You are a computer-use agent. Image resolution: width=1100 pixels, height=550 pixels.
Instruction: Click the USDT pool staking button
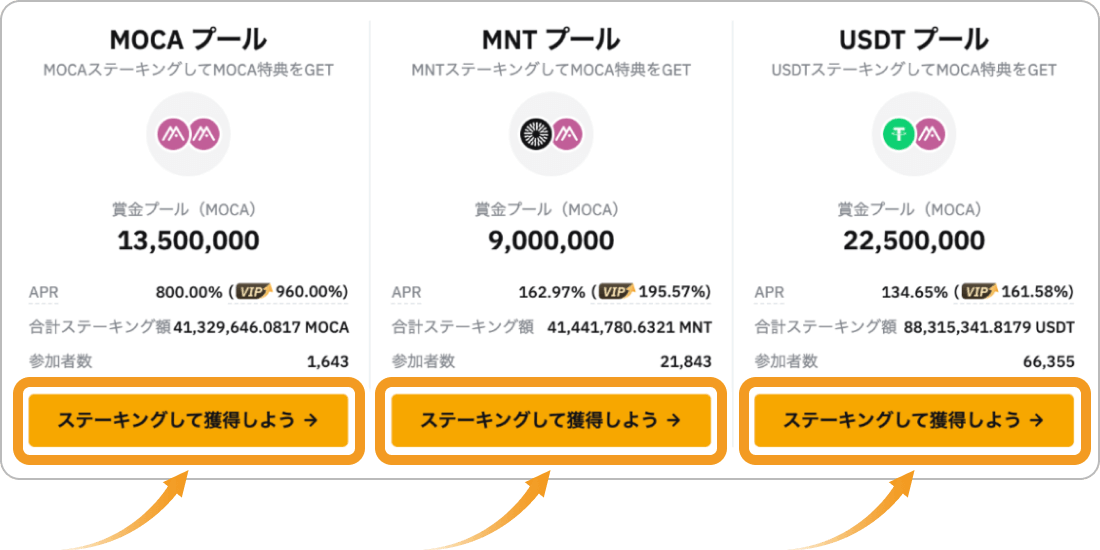point(913,420)
